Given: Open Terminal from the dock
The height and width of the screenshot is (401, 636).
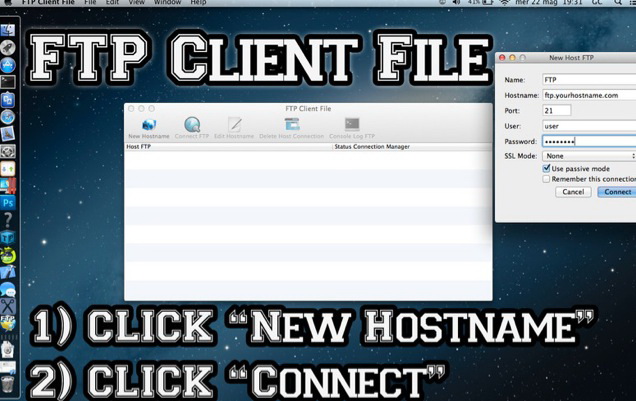Looking at the screenshot, I should click(8, 82).
